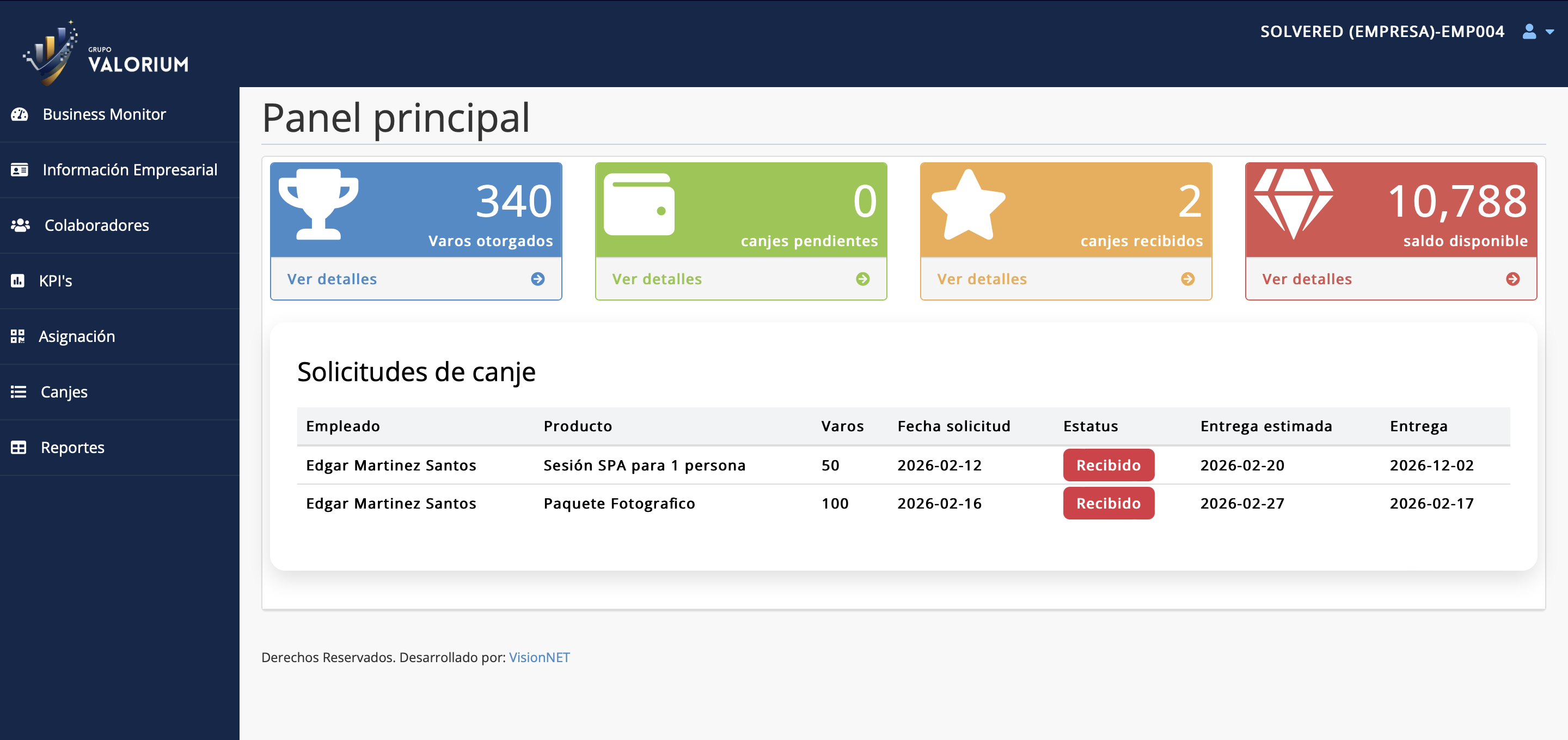The height and width of the screenshot is (740, 1568).
Task: Click the Business Monitor gauge icon
Action: coord(20,114)
